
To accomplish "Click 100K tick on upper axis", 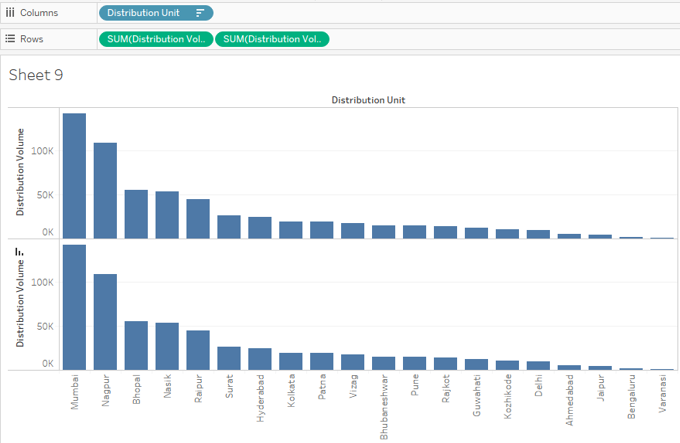I will (42, 151).
